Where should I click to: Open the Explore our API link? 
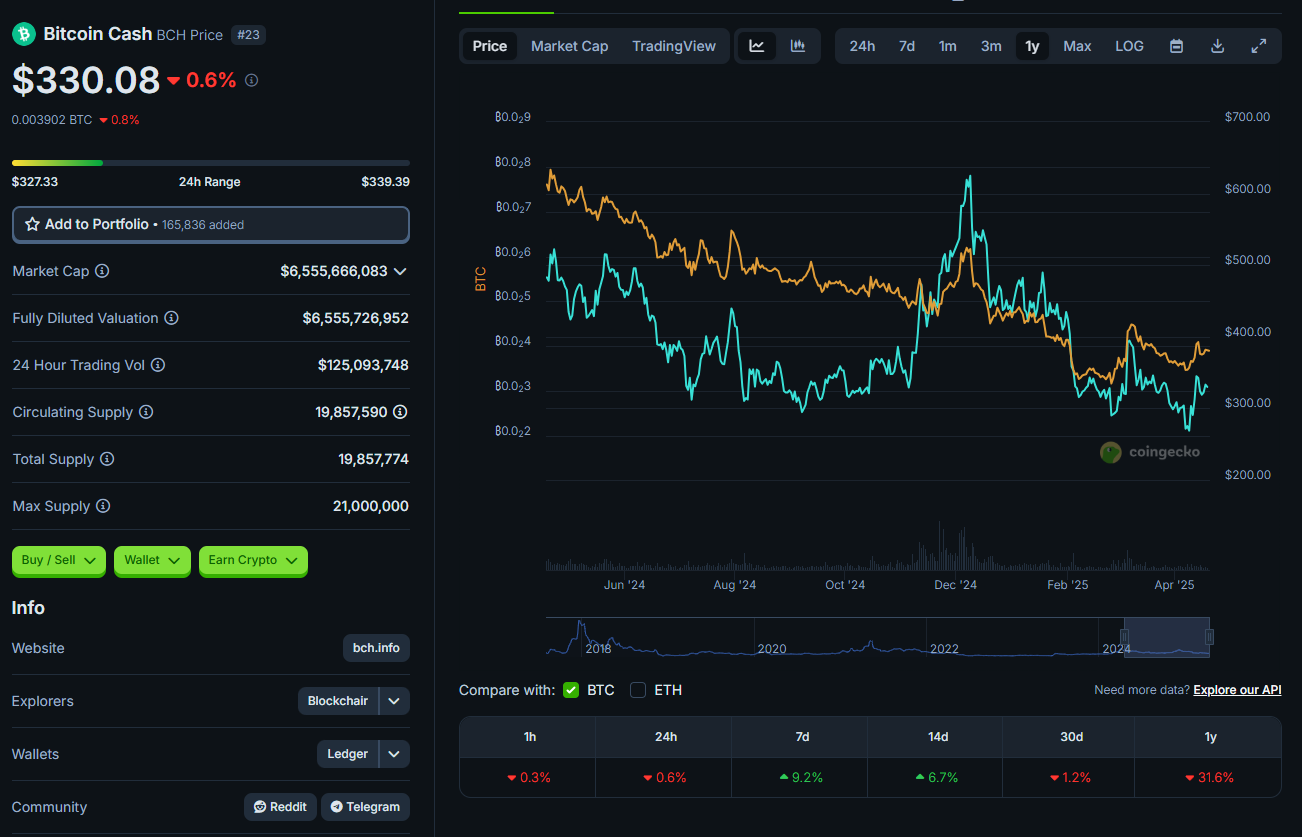point(1237,690)
